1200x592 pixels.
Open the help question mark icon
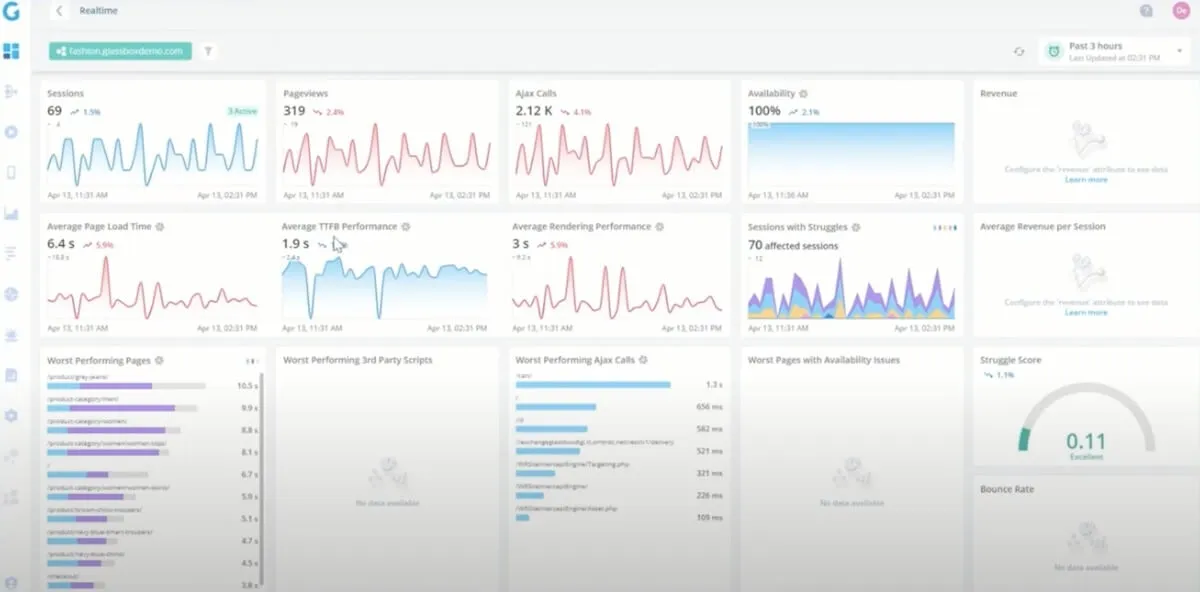coord(1146,11)
